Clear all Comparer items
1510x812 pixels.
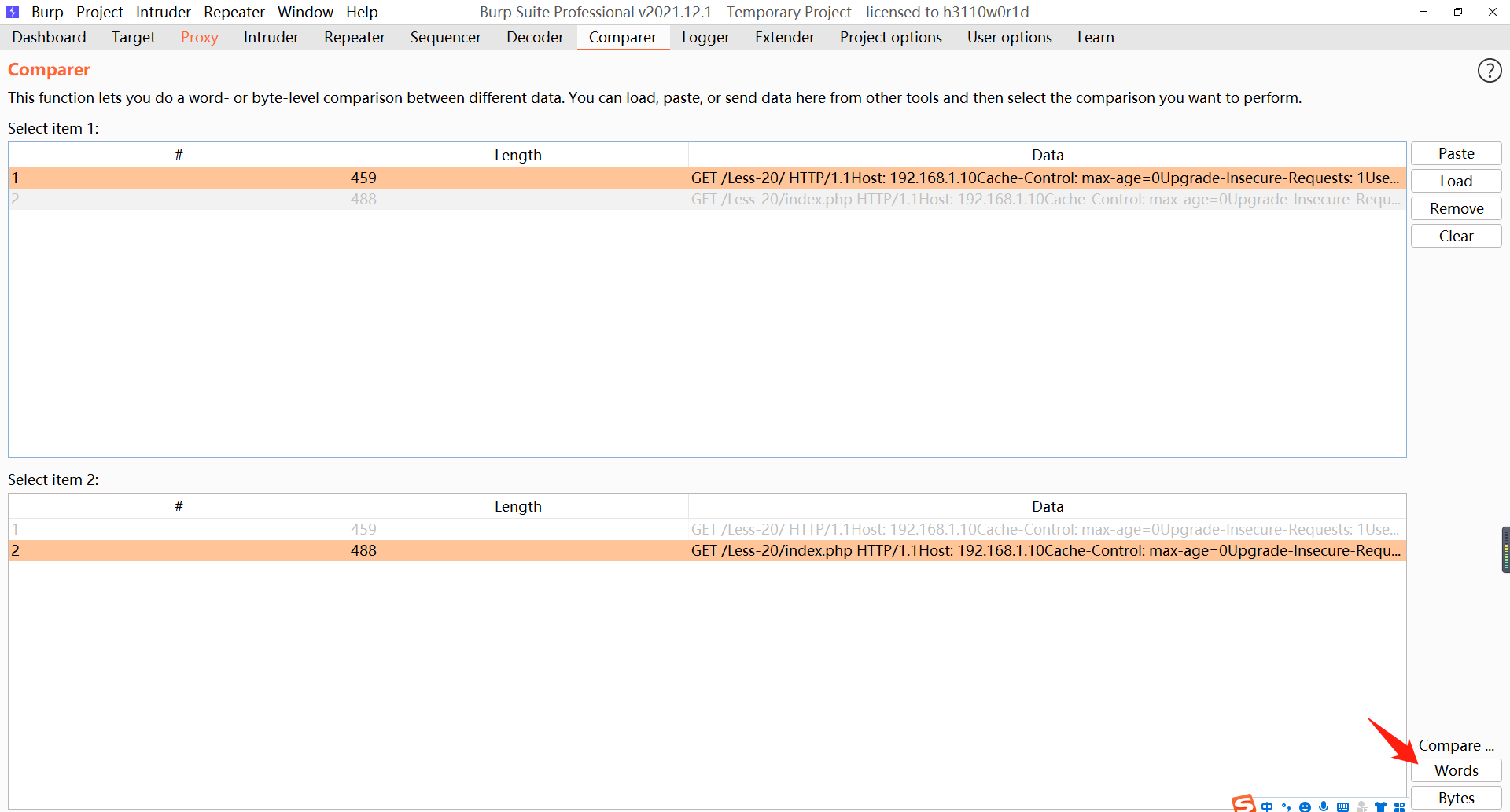[1456, 235]
